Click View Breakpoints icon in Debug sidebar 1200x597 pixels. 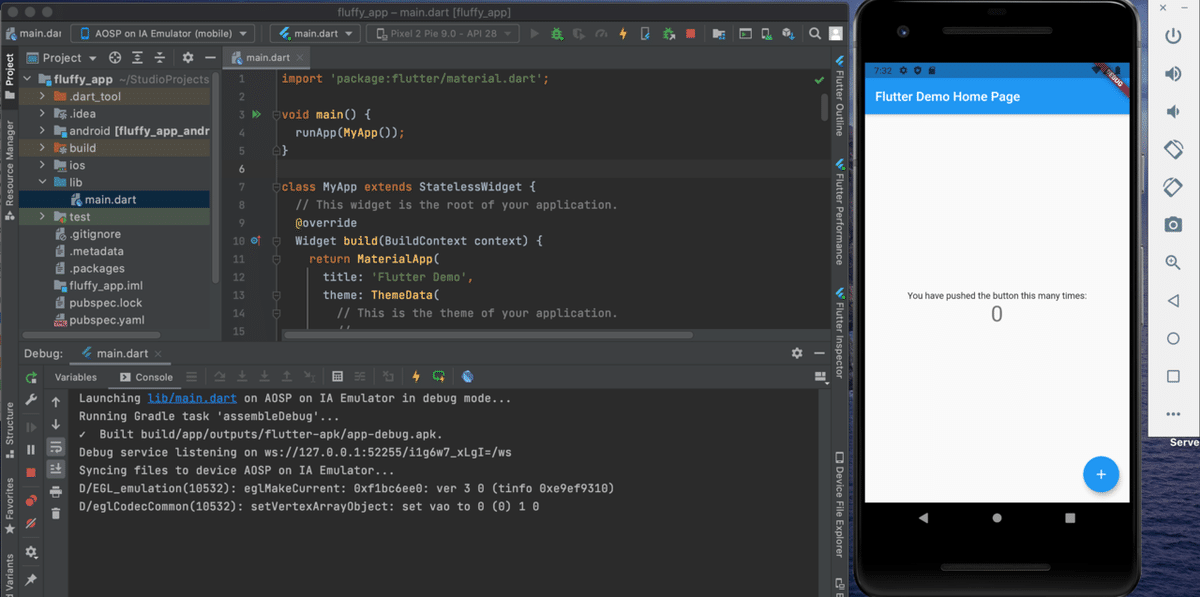[31, 500]
